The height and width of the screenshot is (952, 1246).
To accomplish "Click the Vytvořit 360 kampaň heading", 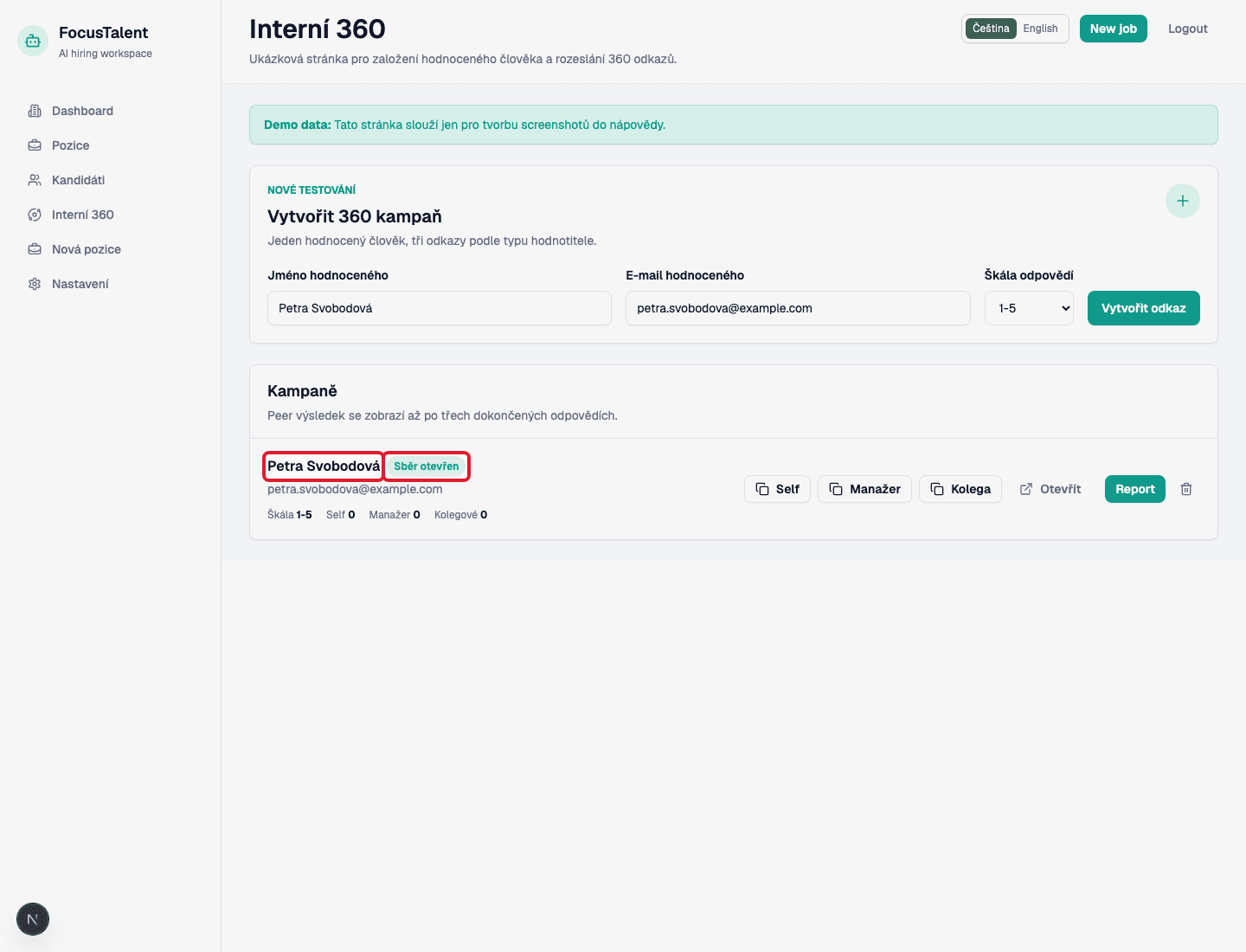I will tap(355, 216).
